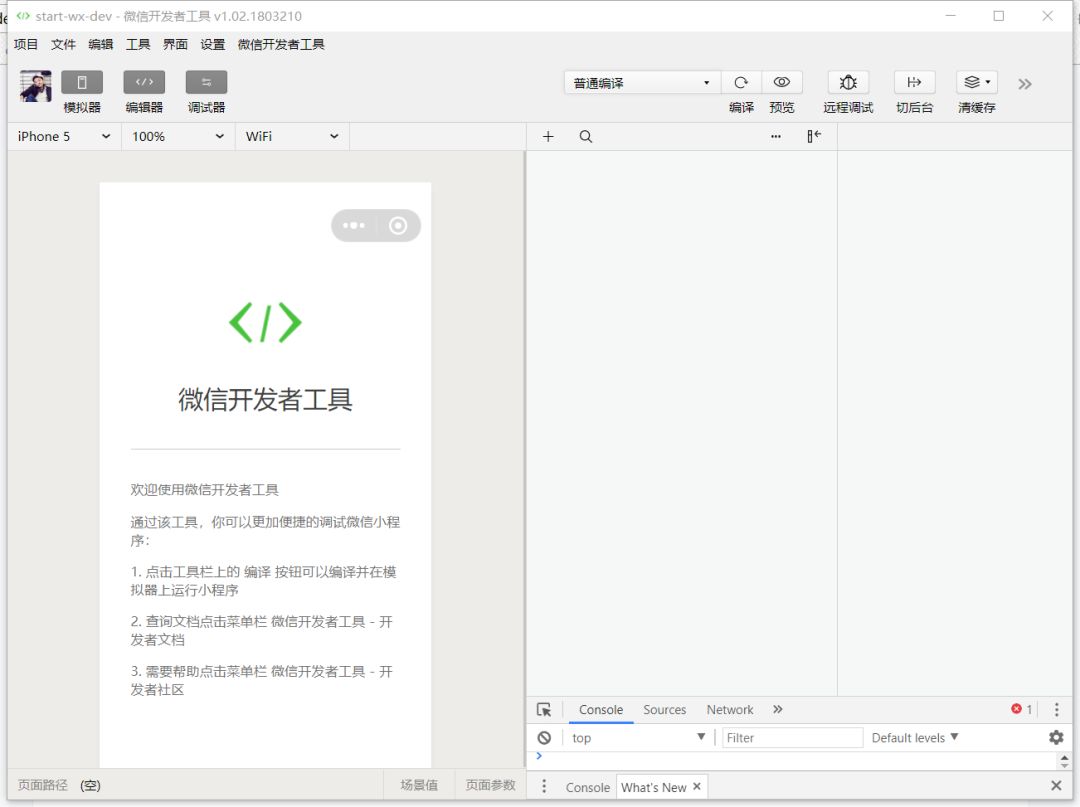Click the switch to background icon
This screenshot has height=807, width=1080.
[x=914, y=83]
